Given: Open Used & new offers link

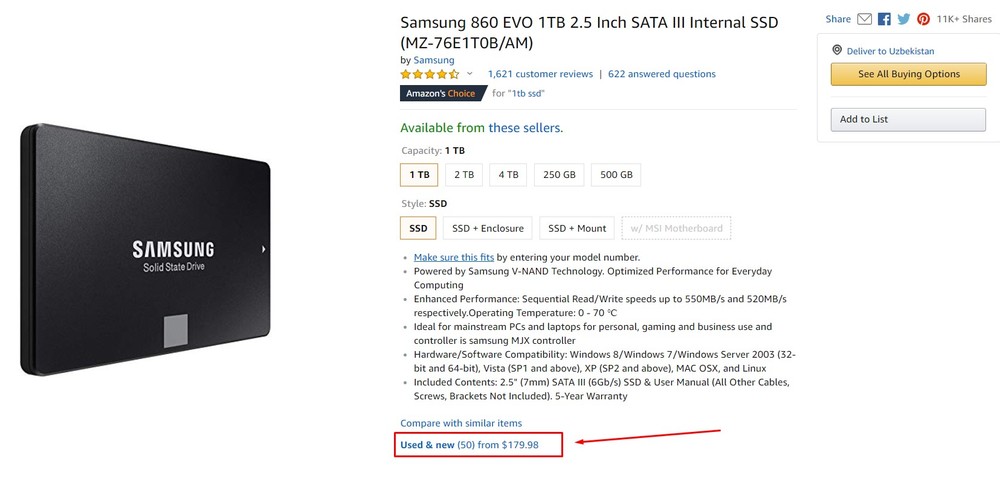Looking at the screenshot, I should pos(469,445).
